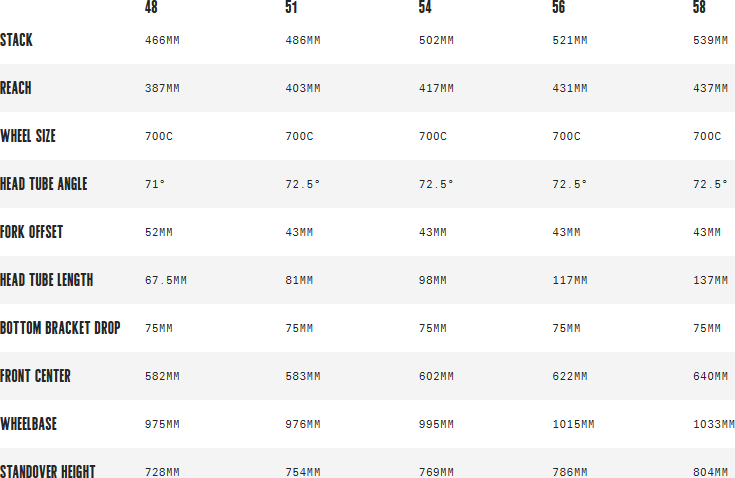Screen dimensions: 735x478
Task: Click the Stack row label
Action: click(x=16, y=40)
